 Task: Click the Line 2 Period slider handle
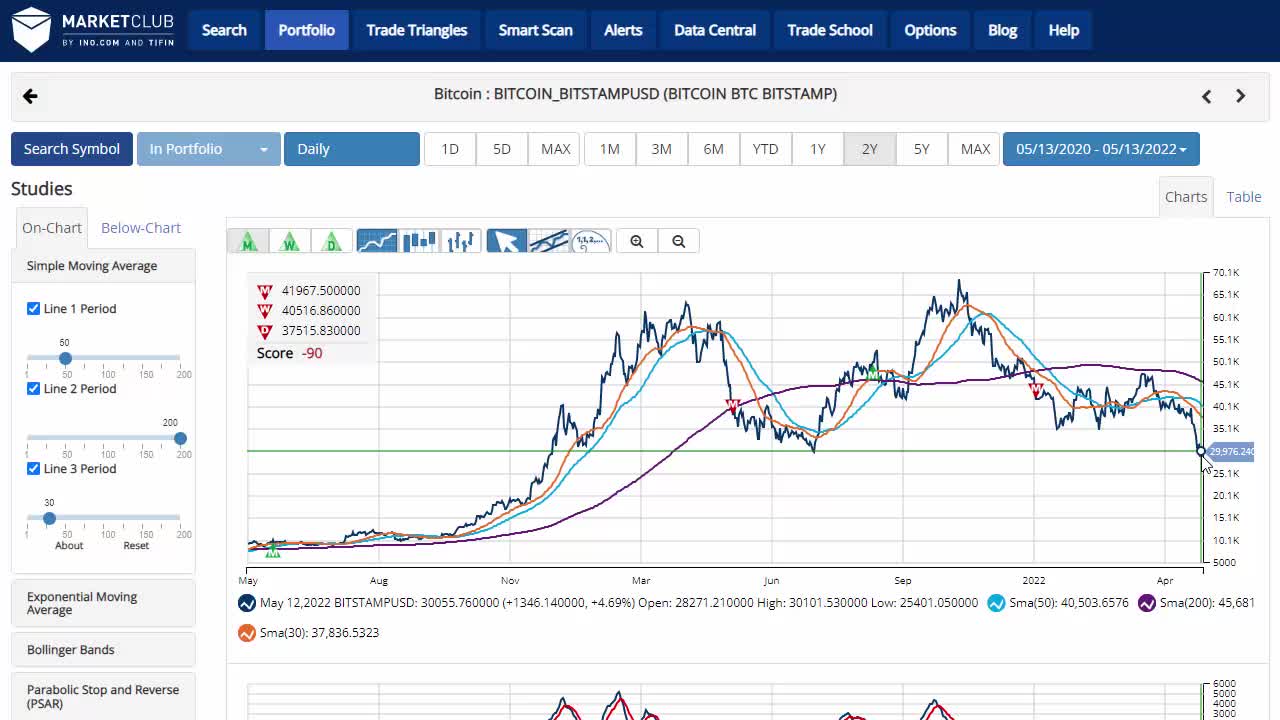(180, 438)
